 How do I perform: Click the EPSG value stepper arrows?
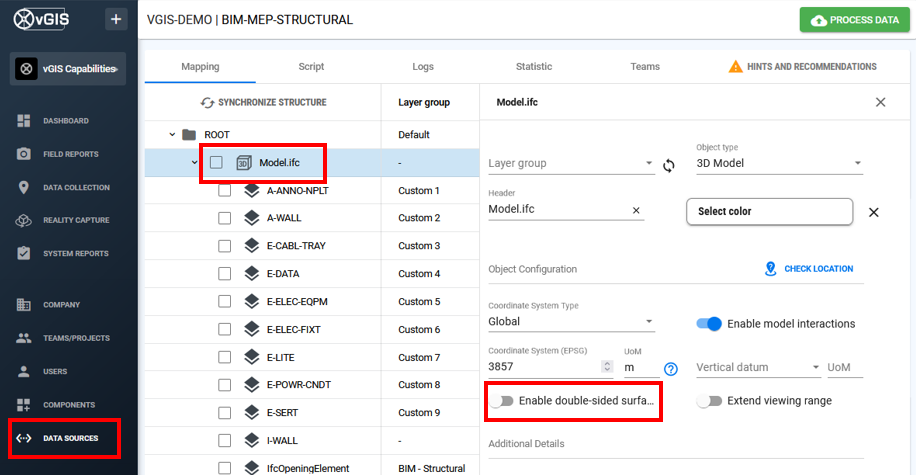click(x=607, y=366)
